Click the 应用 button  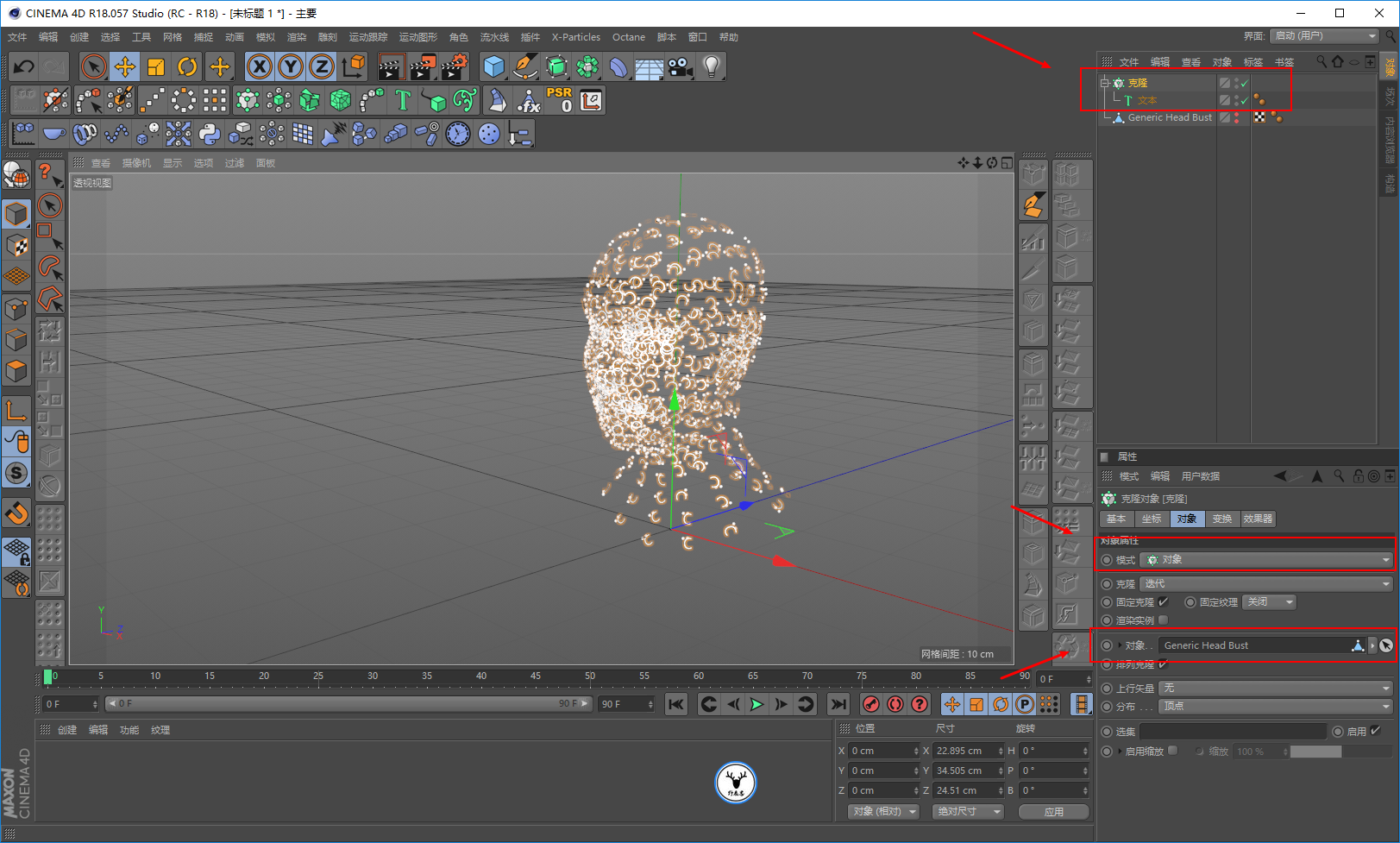tap(1053, 811)
